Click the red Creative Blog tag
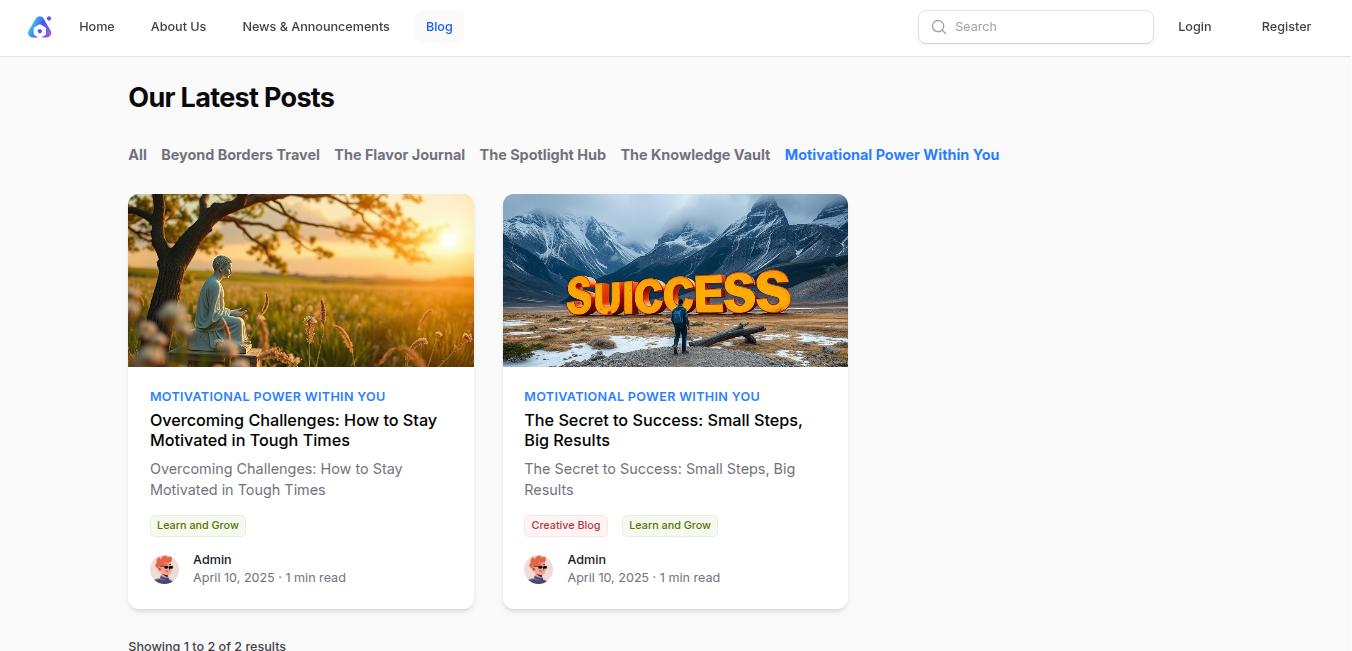Screen dimensions: 1352x651 565,525
